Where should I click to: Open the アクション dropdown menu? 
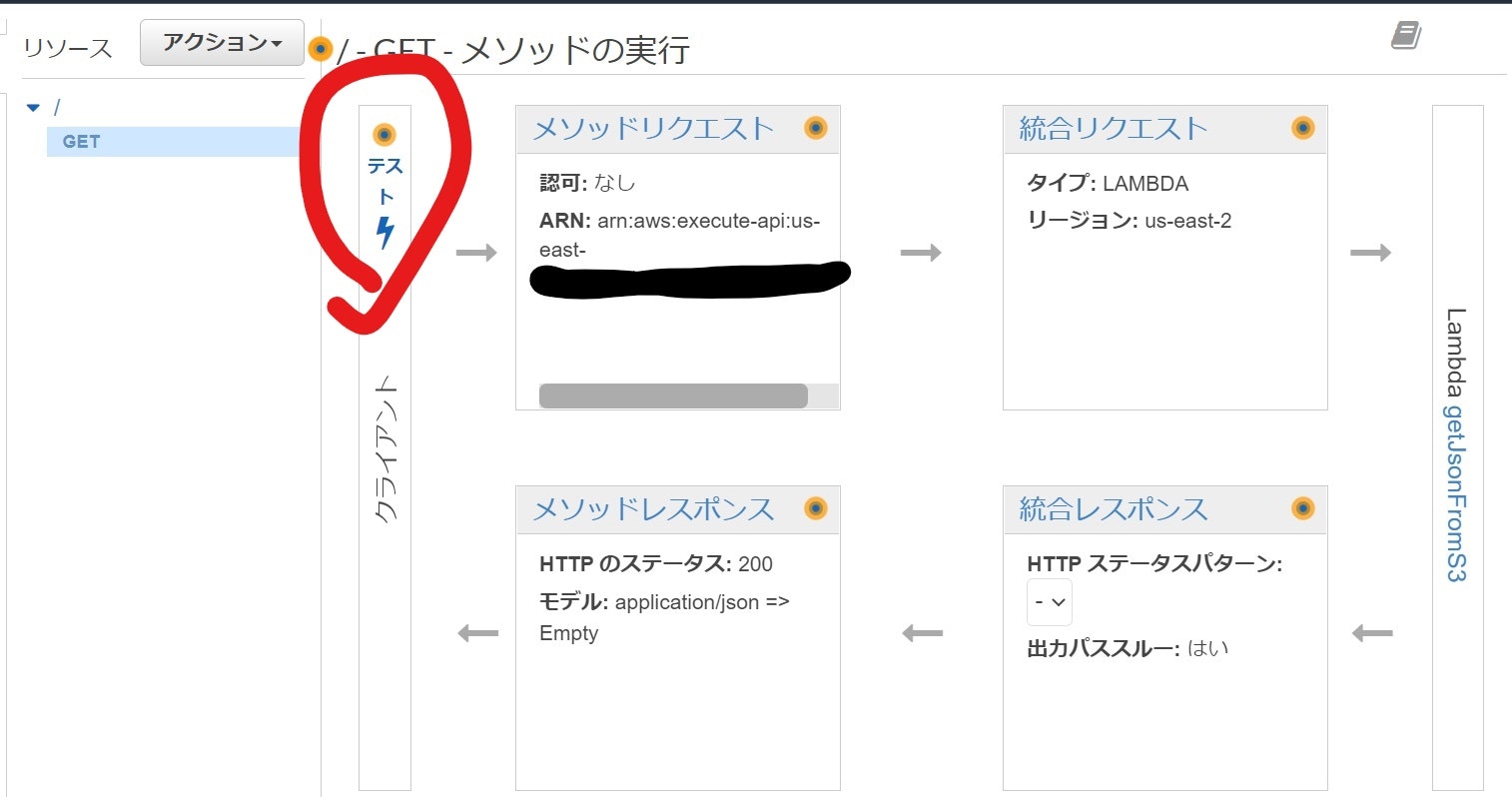tap(221, 42)
